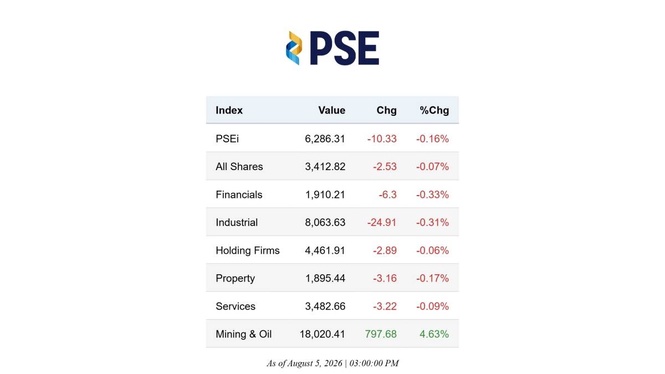The width and height of the screenshot is (665, 374).
Task: Click Industrial's -24.91 change value
Action: 382,222
